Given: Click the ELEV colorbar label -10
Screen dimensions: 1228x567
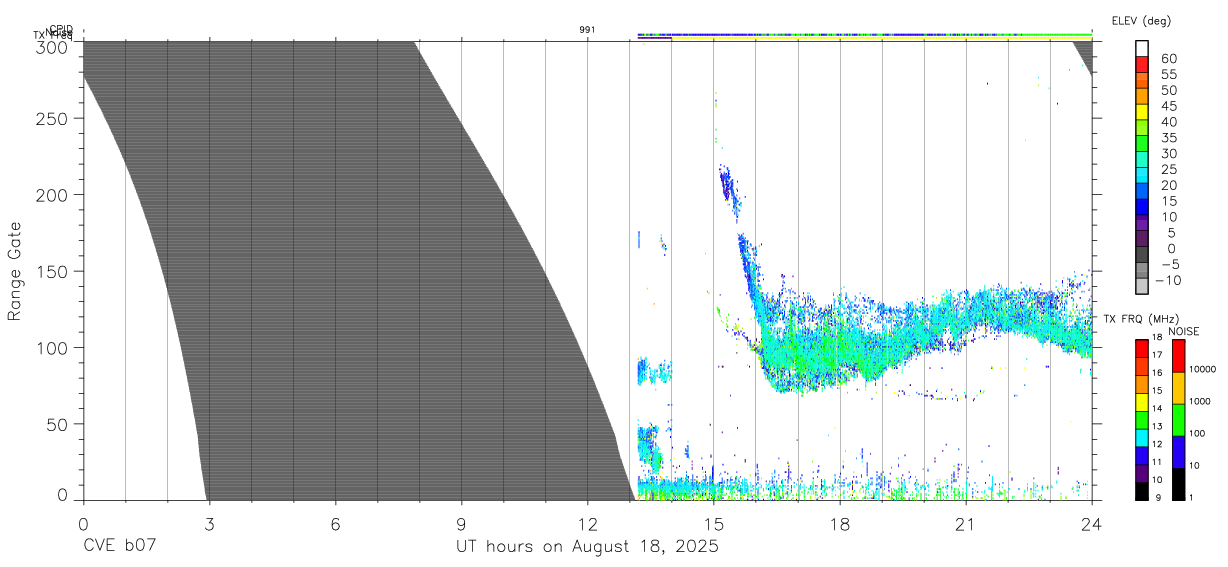Looking at the screenshot, I should click(1166, 280).
